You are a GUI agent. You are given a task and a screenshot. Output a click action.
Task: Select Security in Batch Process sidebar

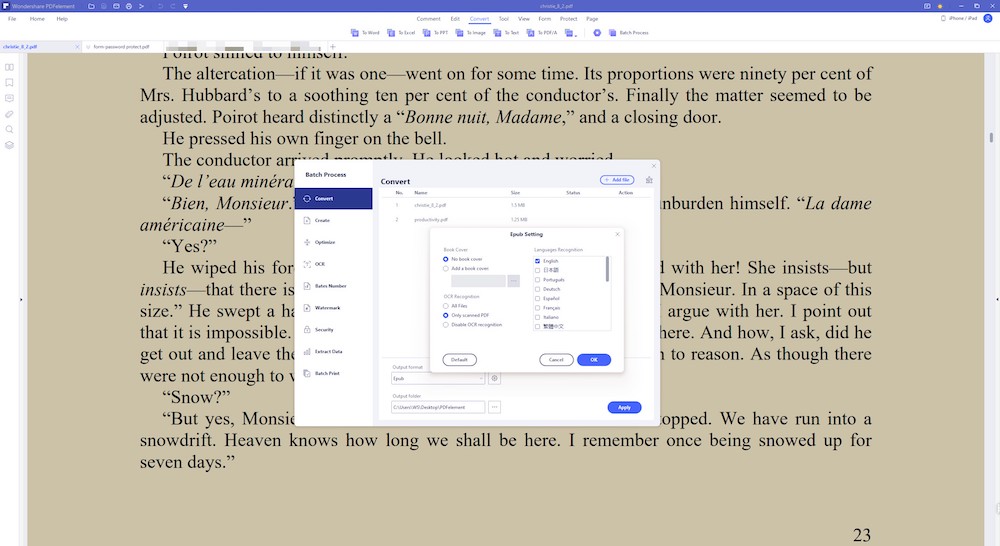[334, 330]
